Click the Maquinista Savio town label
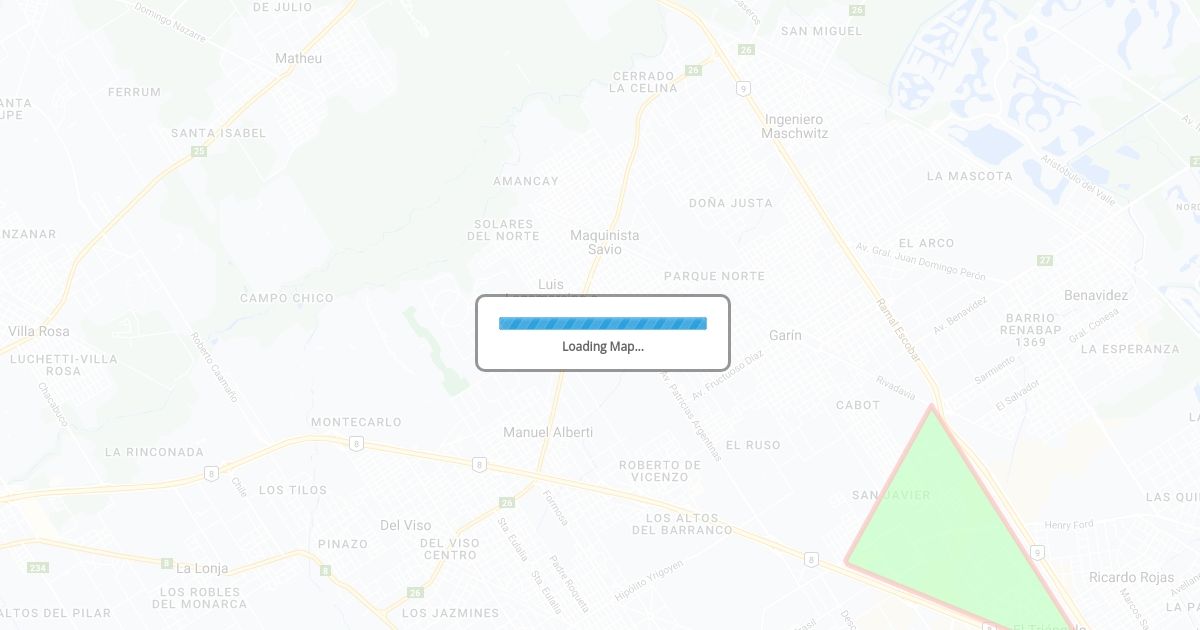The image size is (1200, 630). [605, 242]
